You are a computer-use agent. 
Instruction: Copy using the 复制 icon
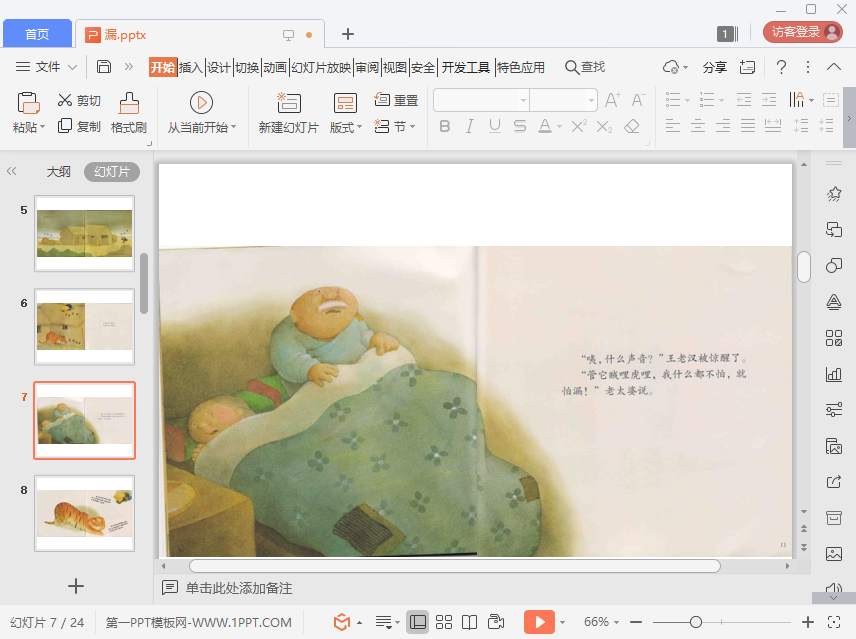point(65,126)
